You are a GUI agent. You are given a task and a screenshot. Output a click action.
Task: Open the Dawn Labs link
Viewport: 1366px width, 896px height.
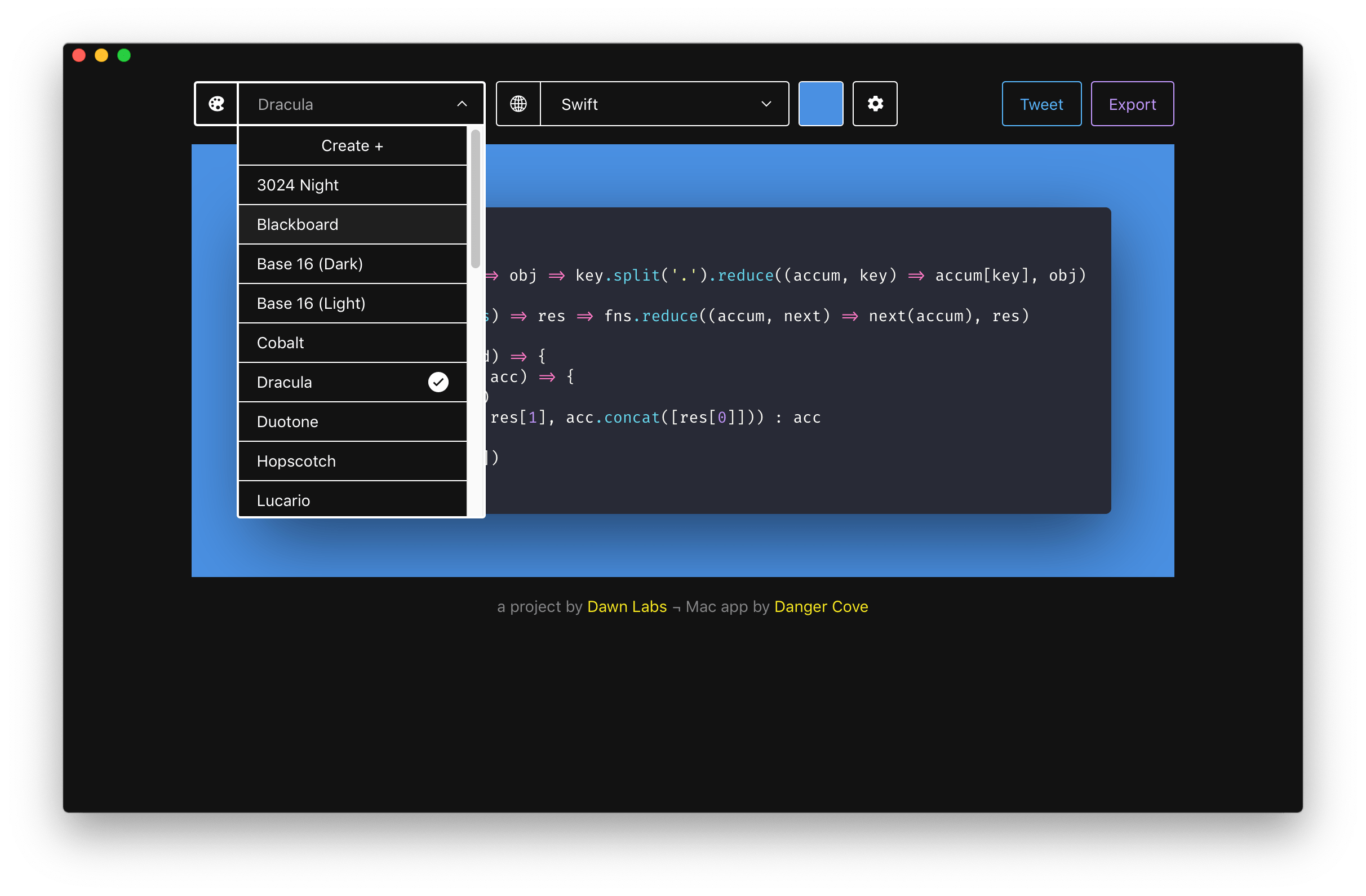pos(627,607)
